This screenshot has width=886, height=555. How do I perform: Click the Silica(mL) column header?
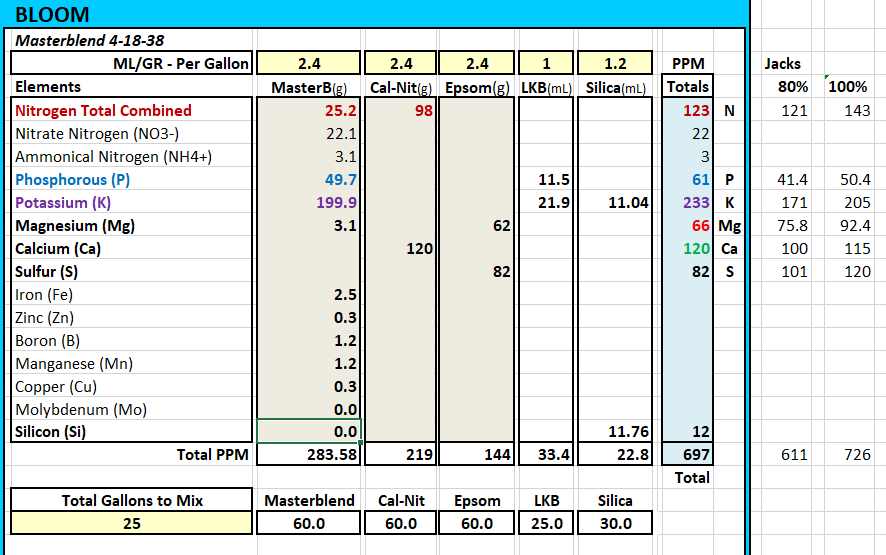pyautogui.click(x=615, y=88)
